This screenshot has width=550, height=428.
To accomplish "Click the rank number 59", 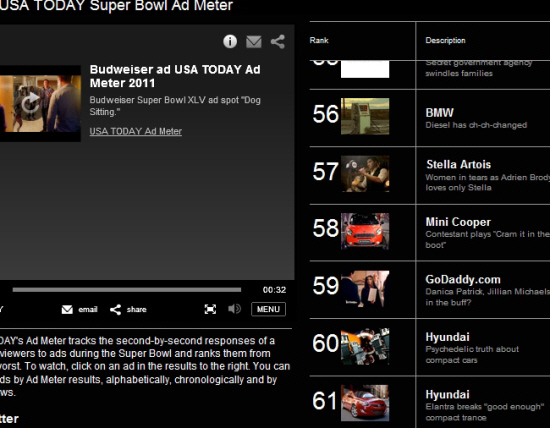I will tap(326, 285).
